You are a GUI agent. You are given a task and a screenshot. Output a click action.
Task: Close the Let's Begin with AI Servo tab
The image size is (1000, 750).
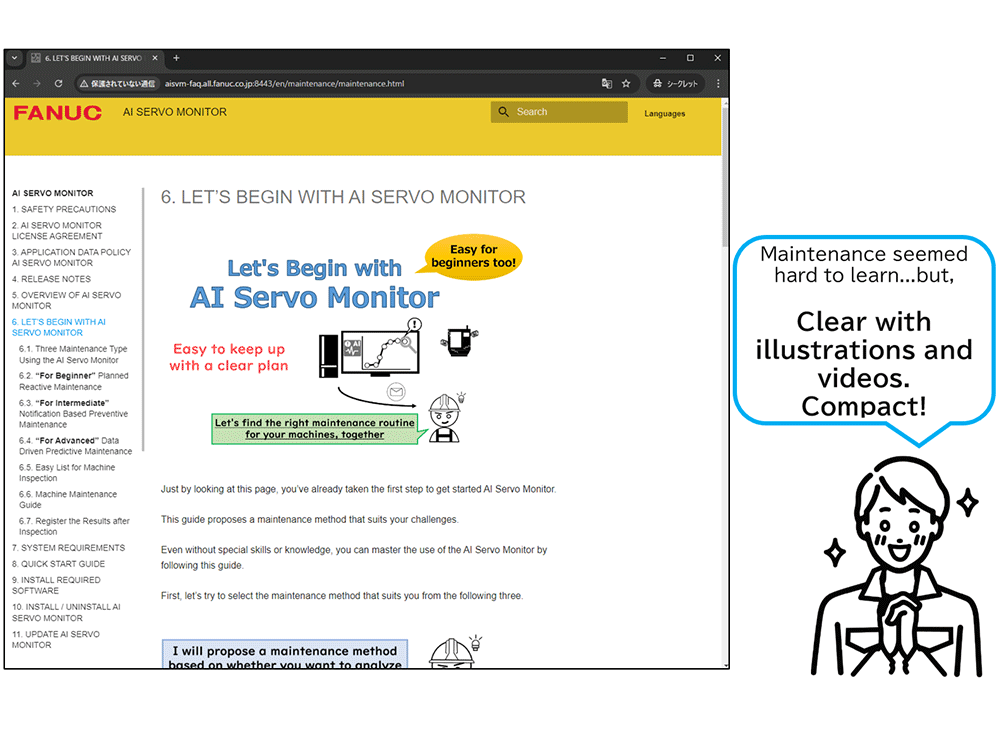click(155, 58)
